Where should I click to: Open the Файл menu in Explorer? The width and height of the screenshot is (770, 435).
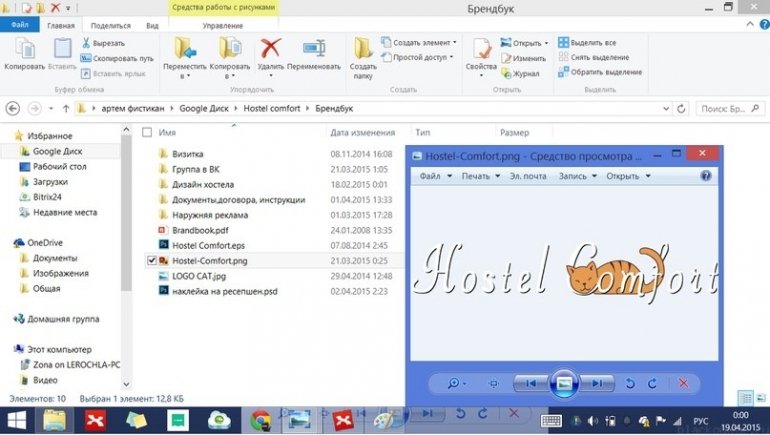pos(20,25)
